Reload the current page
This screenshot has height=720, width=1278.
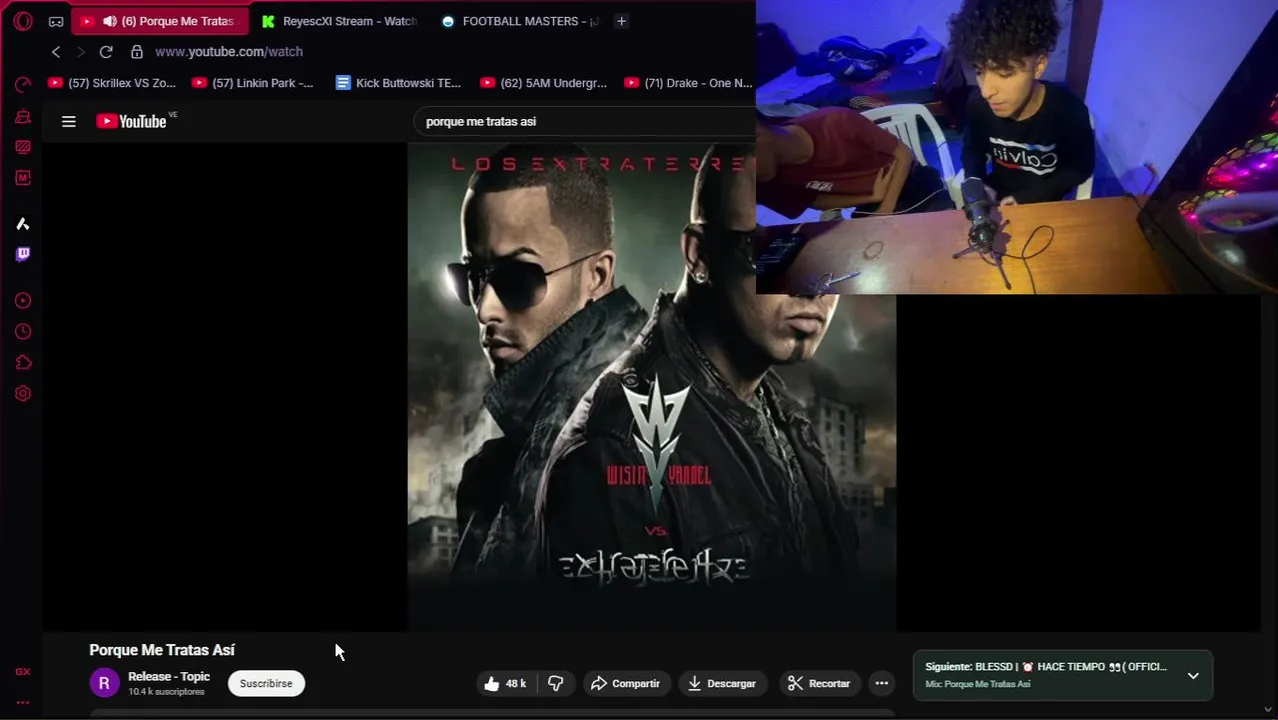coord(106,52)
